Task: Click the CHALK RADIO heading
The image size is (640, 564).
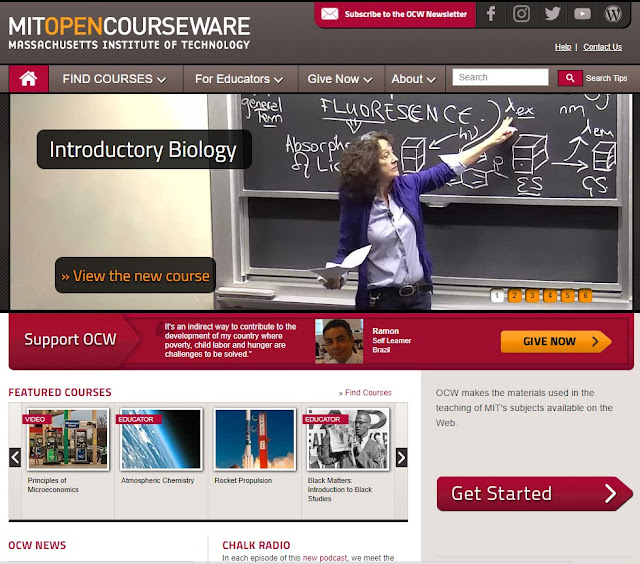Action: (x=256, y=545)
